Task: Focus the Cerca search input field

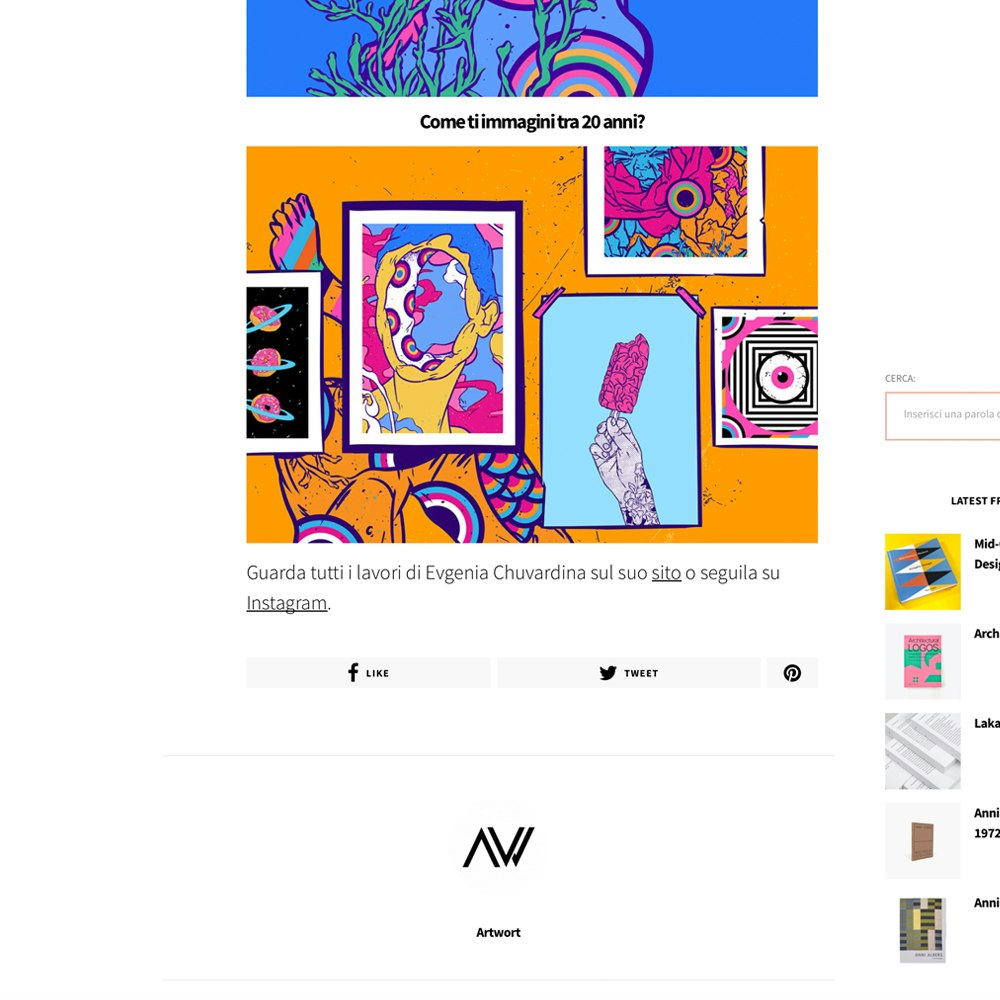Action: point(942,416)
